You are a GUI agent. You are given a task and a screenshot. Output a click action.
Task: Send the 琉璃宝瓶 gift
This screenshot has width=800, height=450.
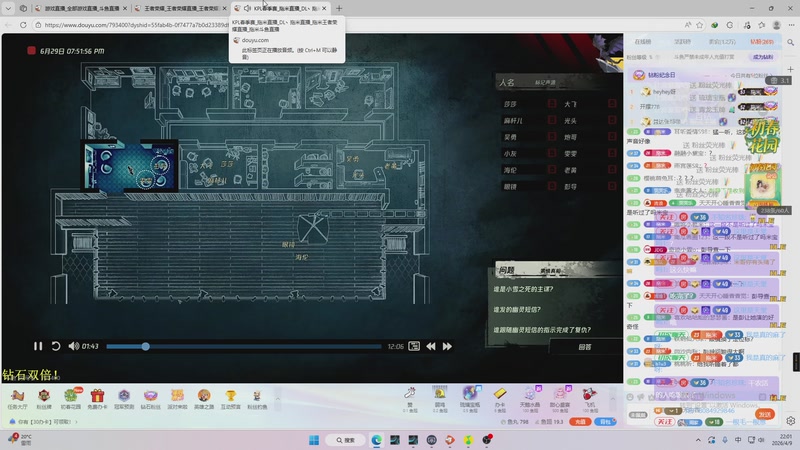point(469,399)
